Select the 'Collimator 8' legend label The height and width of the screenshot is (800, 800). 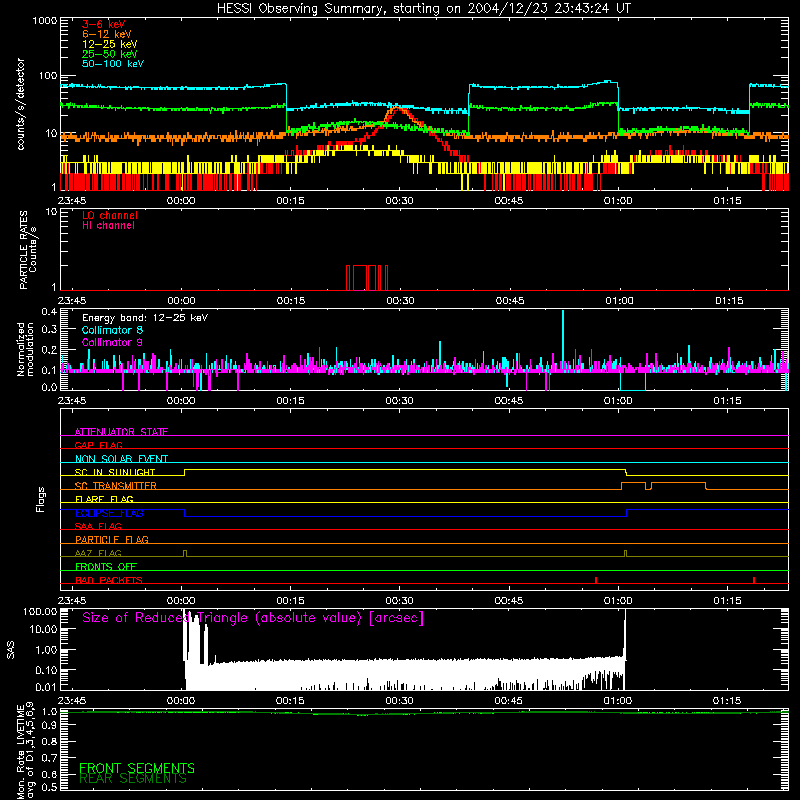[x=112, y=330]
